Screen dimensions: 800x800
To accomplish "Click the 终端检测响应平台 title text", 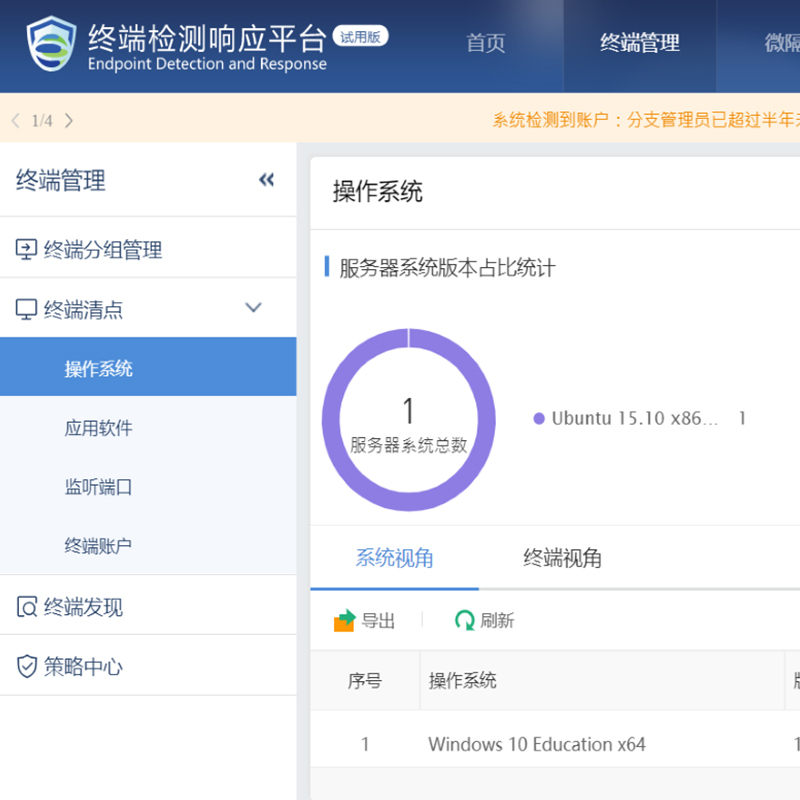I will click(x=207, y=38).
